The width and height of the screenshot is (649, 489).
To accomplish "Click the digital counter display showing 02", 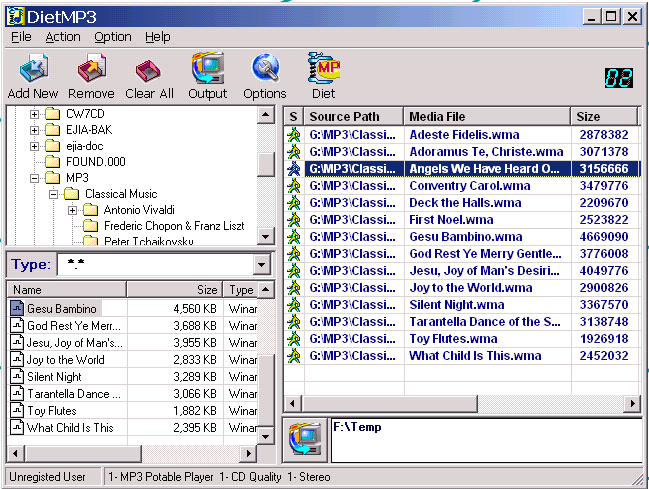I will 618,78.
